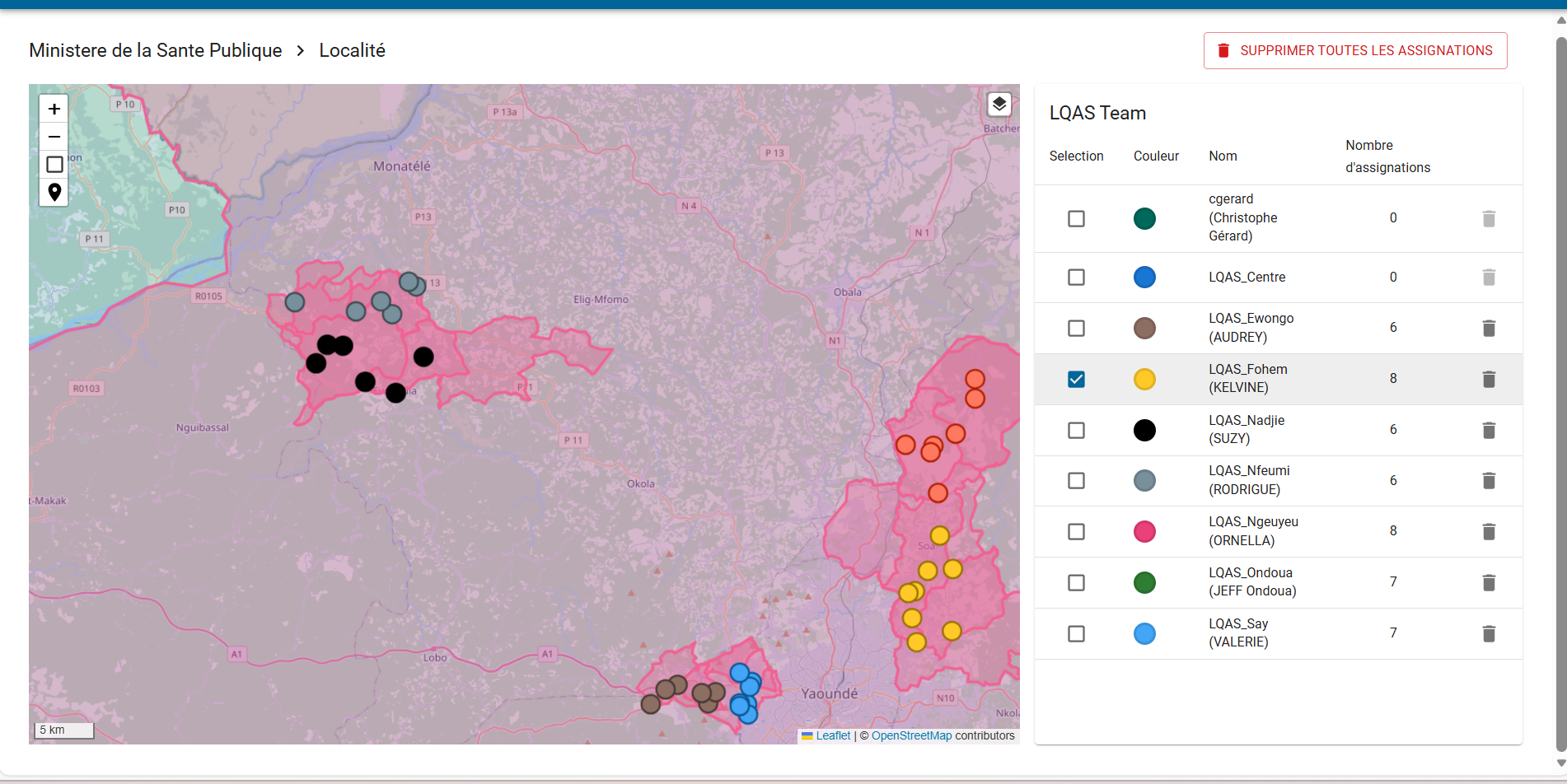Delete assignments for LQAS_Nadjie (SUZY)

point(1489,430)
